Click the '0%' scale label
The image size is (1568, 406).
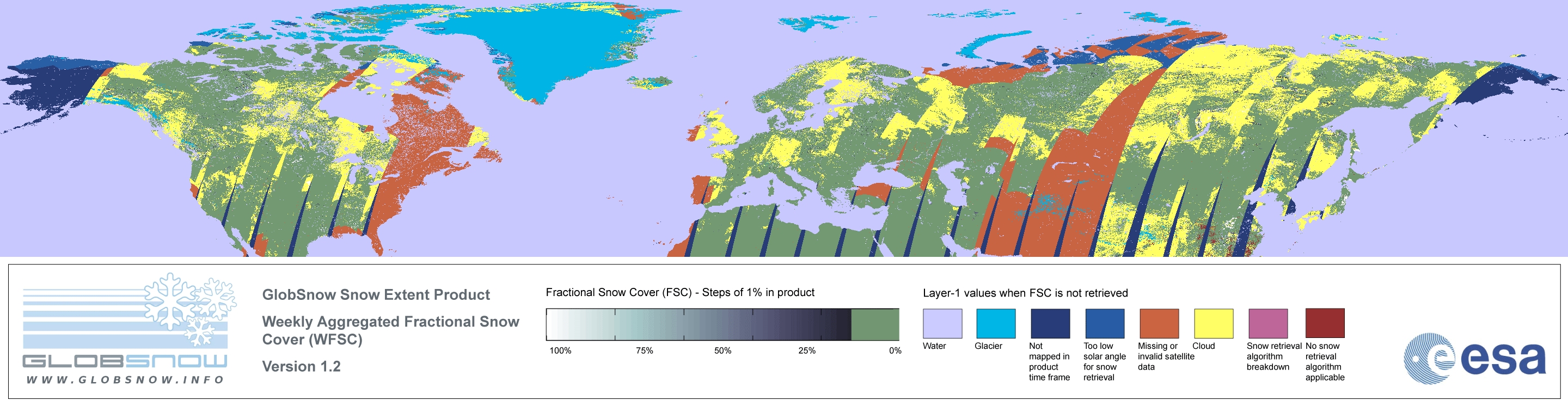(895, 350)
